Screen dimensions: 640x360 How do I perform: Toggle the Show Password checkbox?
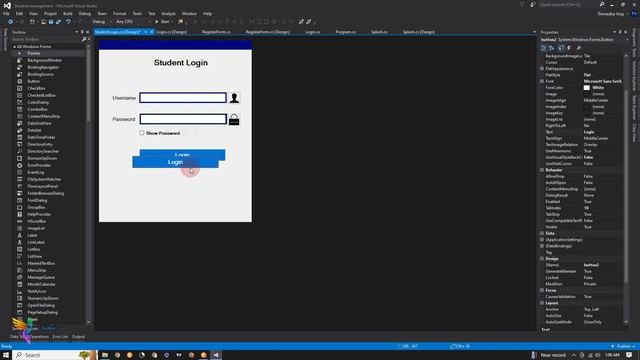[142, 133]
